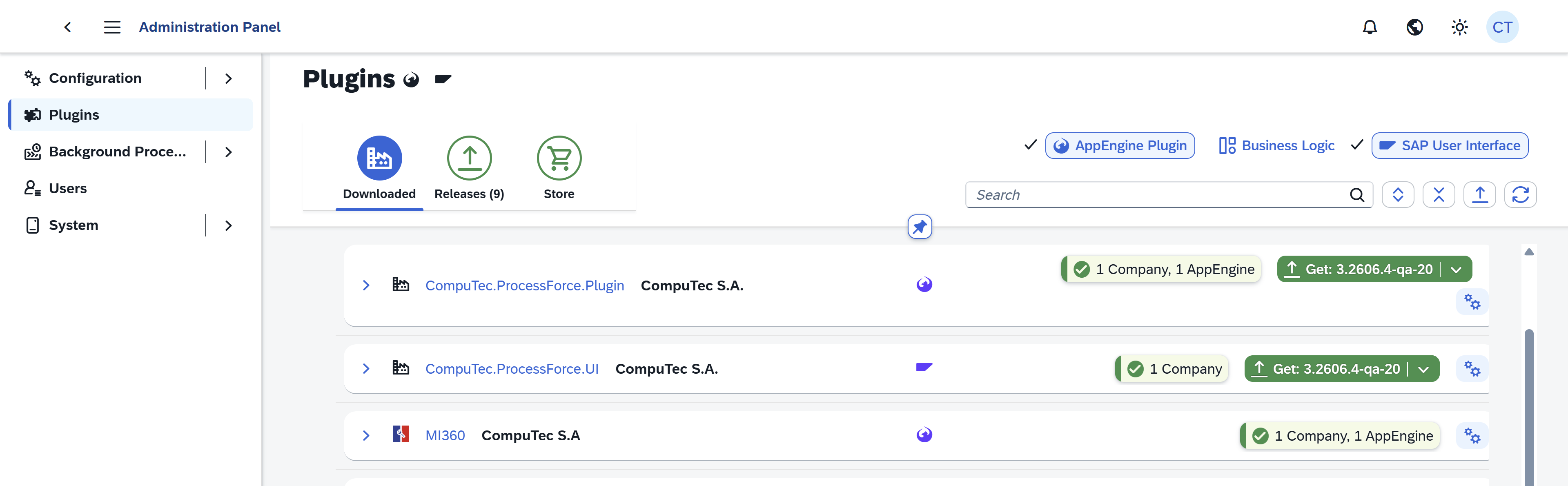Expand the CompuTec.ProcessForce.Plugin row
The width and height of the screenshot is (1568, 486).
click(366, 285)
